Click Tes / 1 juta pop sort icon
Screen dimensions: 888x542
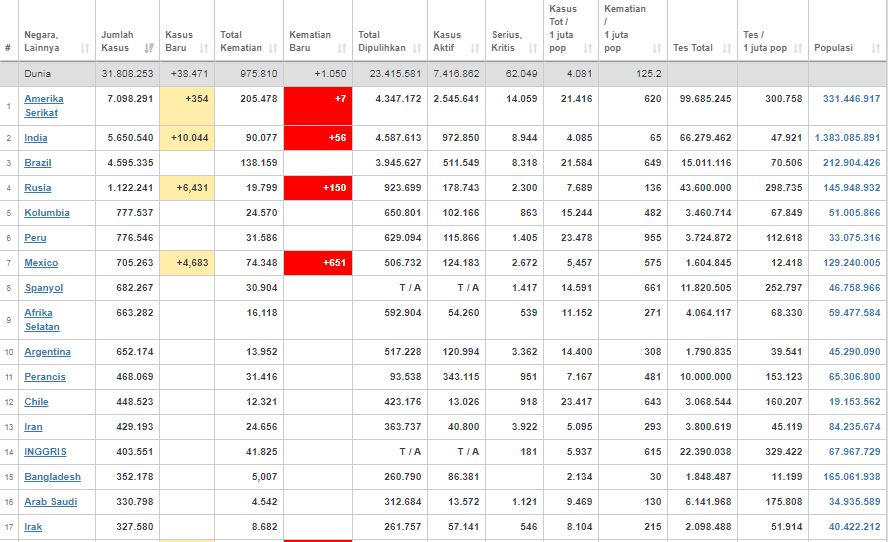pos(798,48)
